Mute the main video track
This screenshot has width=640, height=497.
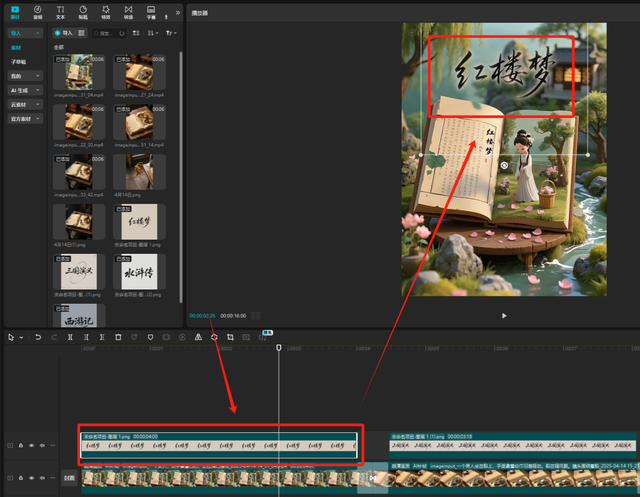tap(42, 477)
